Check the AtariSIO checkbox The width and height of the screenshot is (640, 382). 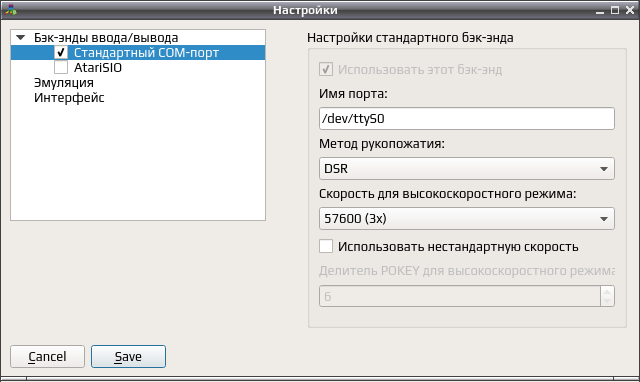point(61,67)
